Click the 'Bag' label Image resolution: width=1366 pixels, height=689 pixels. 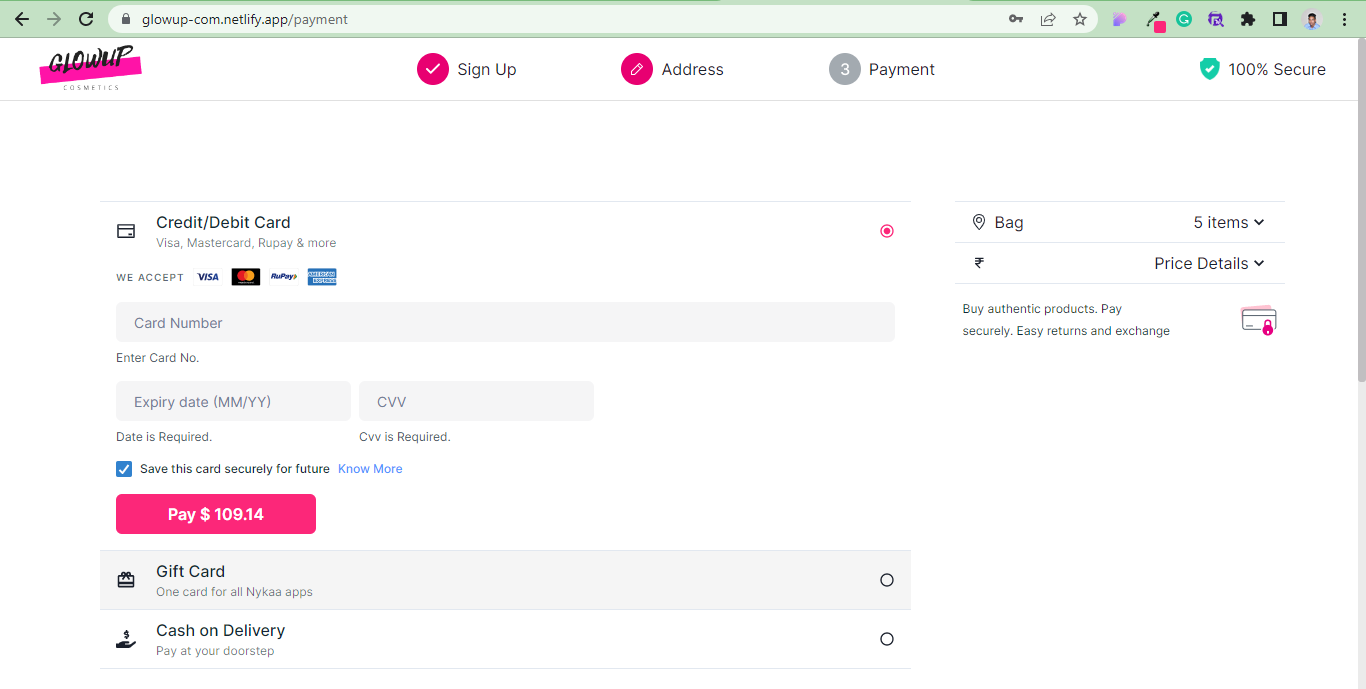(1009, 222)
